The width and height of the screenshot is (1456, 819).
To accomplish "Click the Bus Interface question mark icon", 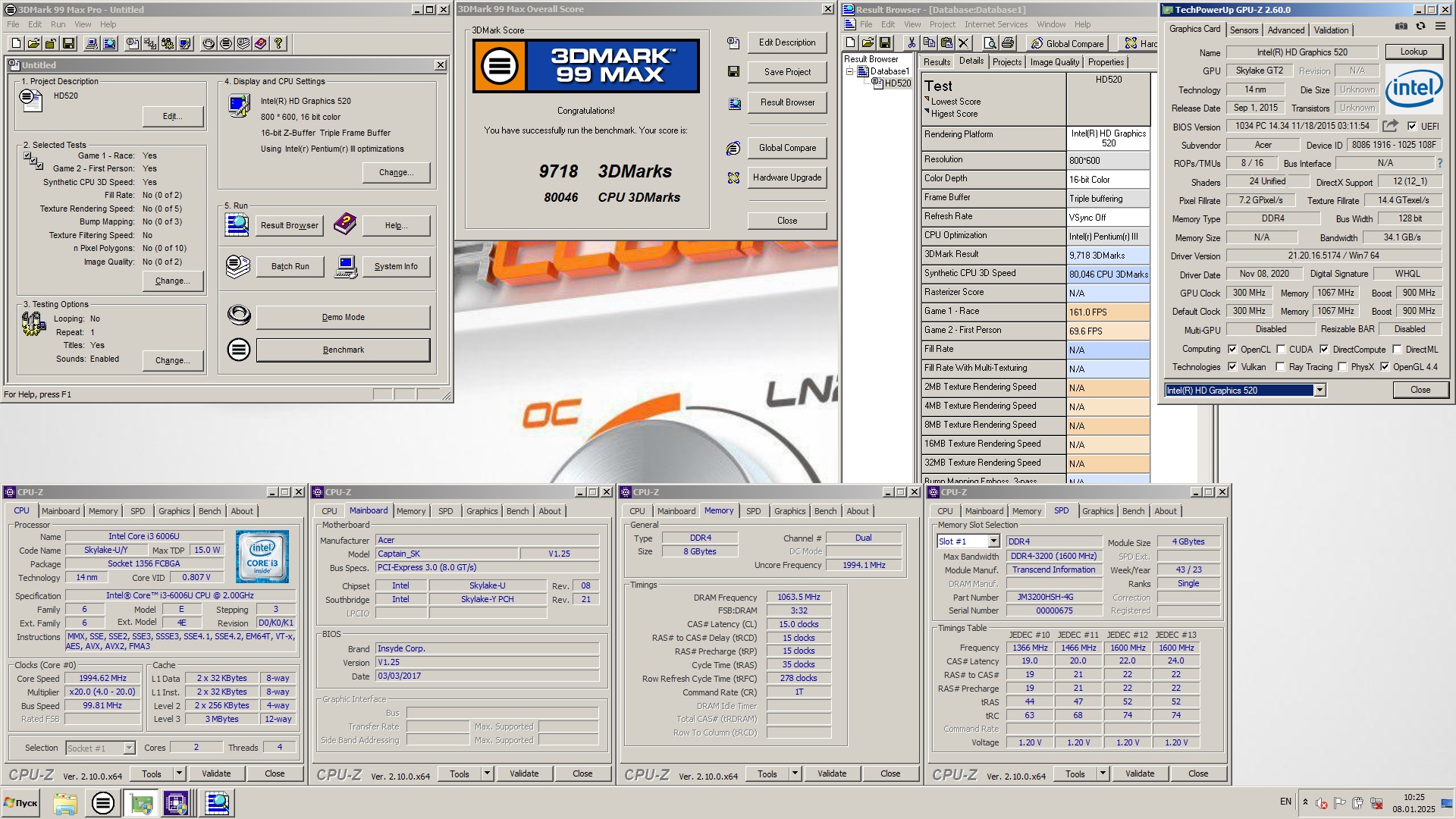I will (1439, 163).
